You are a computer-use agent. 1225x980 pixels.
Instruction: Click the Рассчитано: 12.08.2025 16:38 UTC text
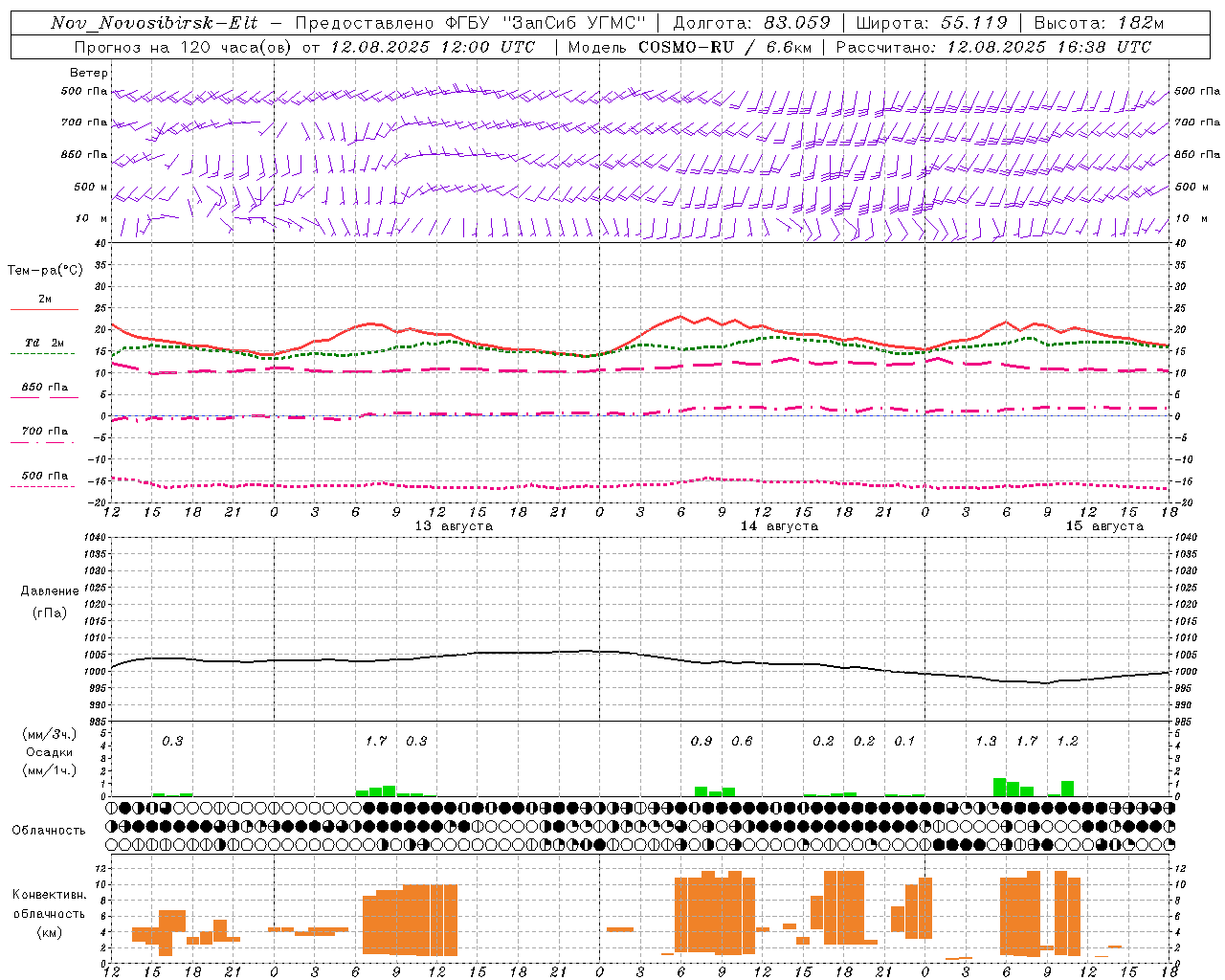(x=993, y=47)
